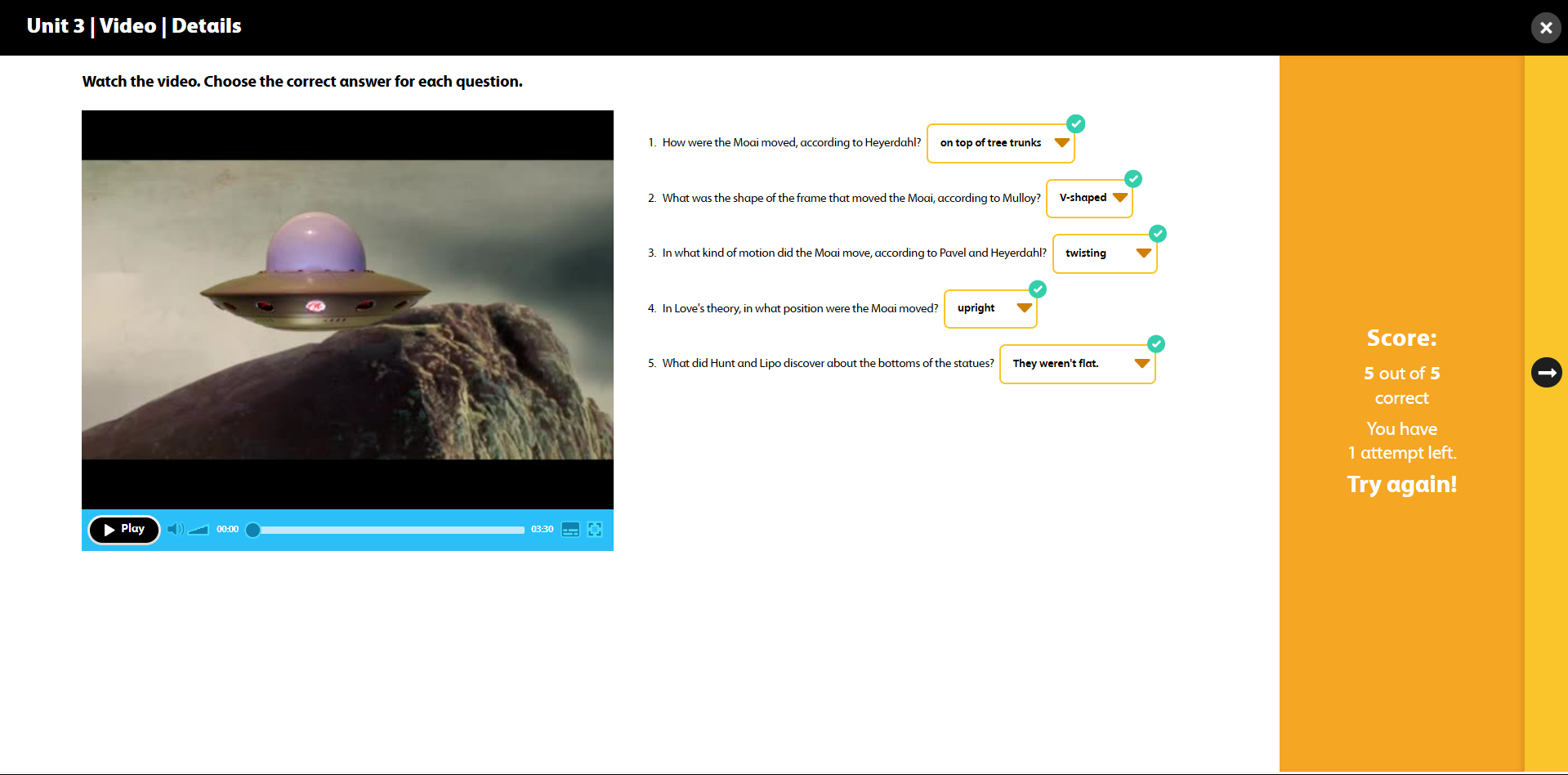Open the dropdown for question 5's answer
The height and width of the screenshot is (775, 1568).
pyautogui.click(x=1141, y=363)
